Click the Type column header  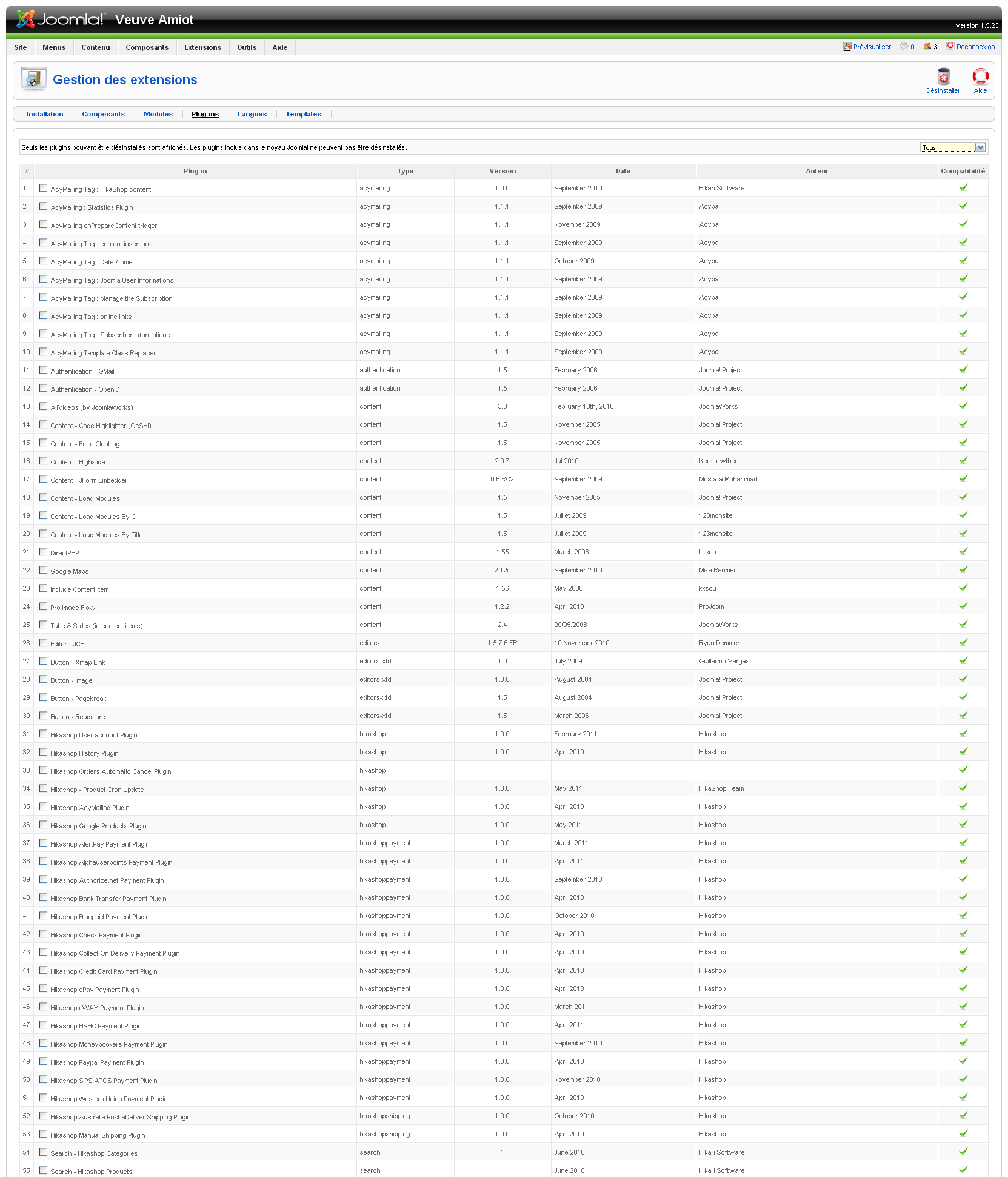point(406,171)
